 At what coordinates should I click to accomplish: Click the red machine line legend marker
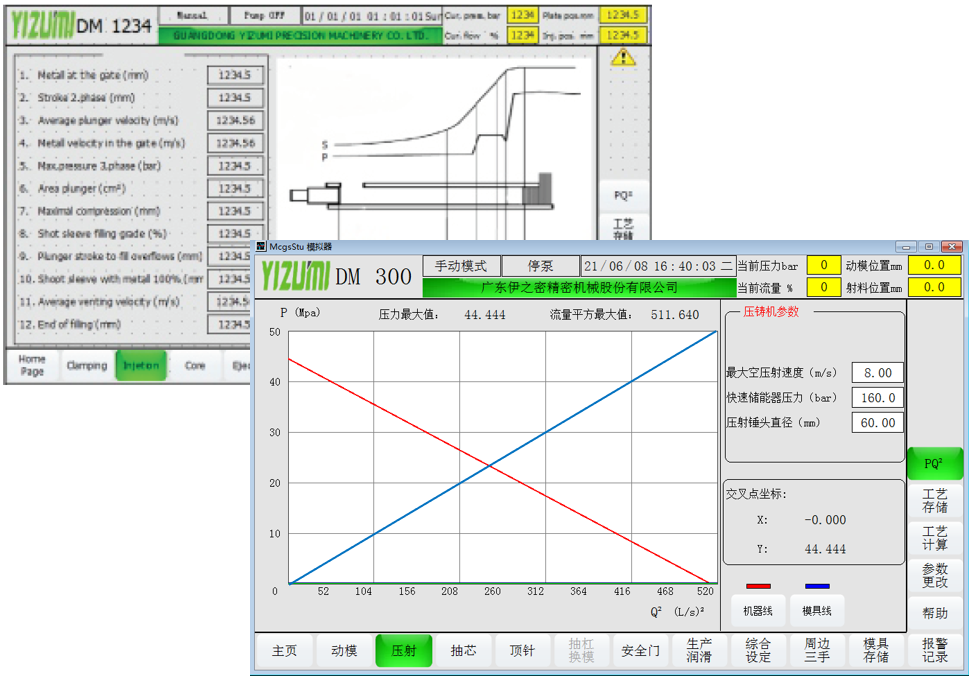(x=758, y=587)
